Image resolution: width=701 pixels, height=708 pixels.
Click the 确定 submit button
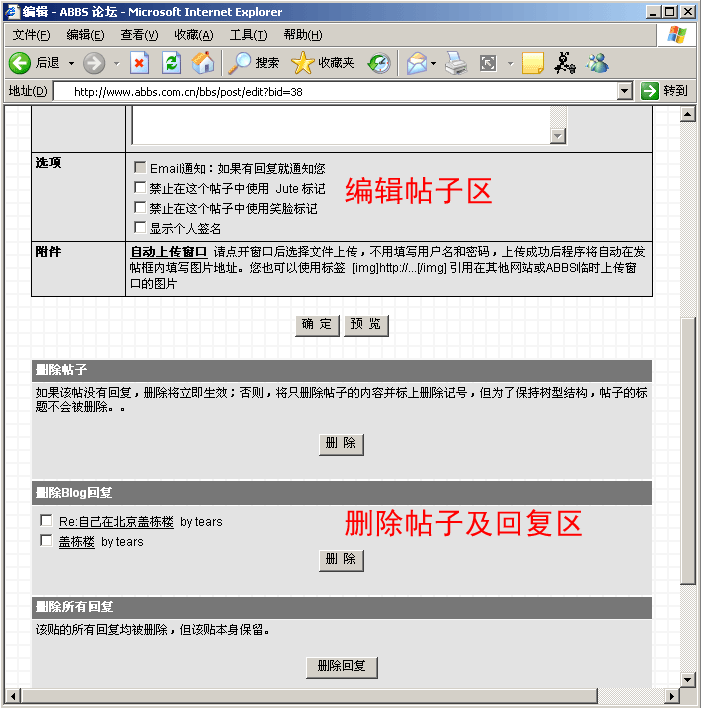pyautogui.click(x=317, y=325)
